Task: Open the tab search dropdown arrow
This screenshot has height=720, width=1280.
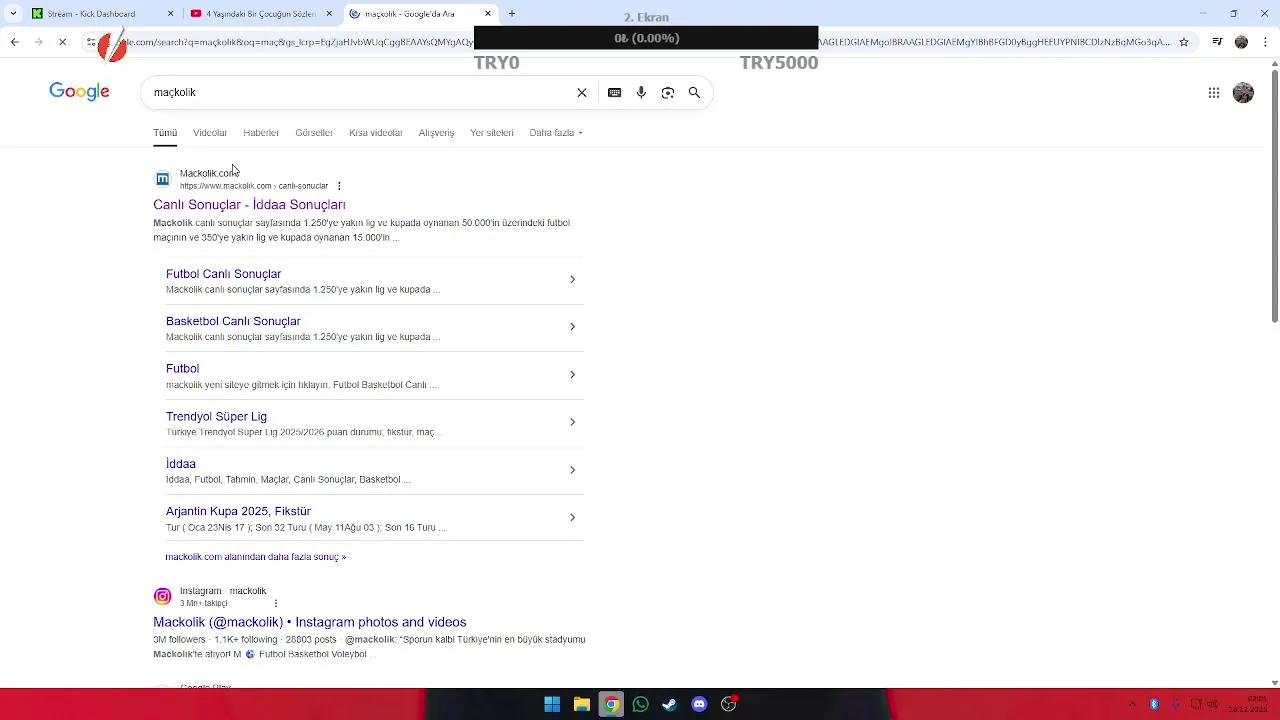Action: 13,14
